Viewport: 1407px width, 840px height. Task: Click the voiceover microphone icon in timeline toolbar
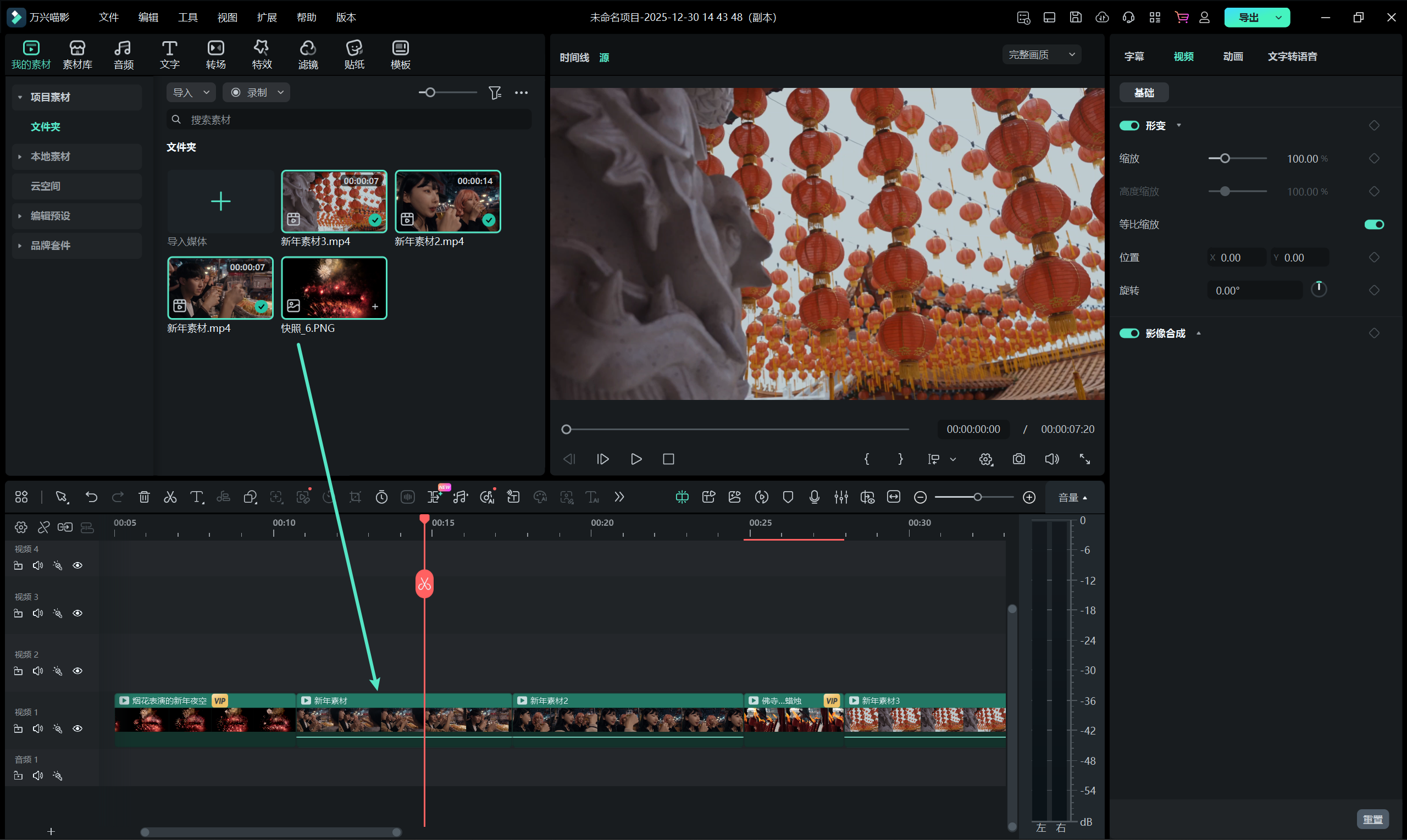(x=814, y=497)
